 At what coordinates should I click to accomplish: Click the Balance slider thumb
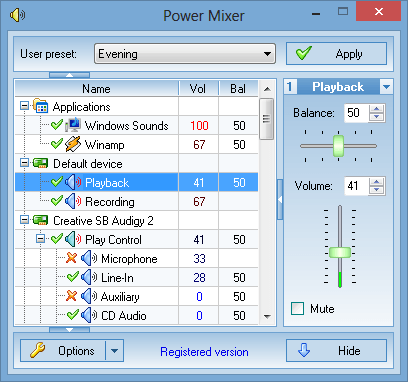pyautogui.click(x=338, y=146)
